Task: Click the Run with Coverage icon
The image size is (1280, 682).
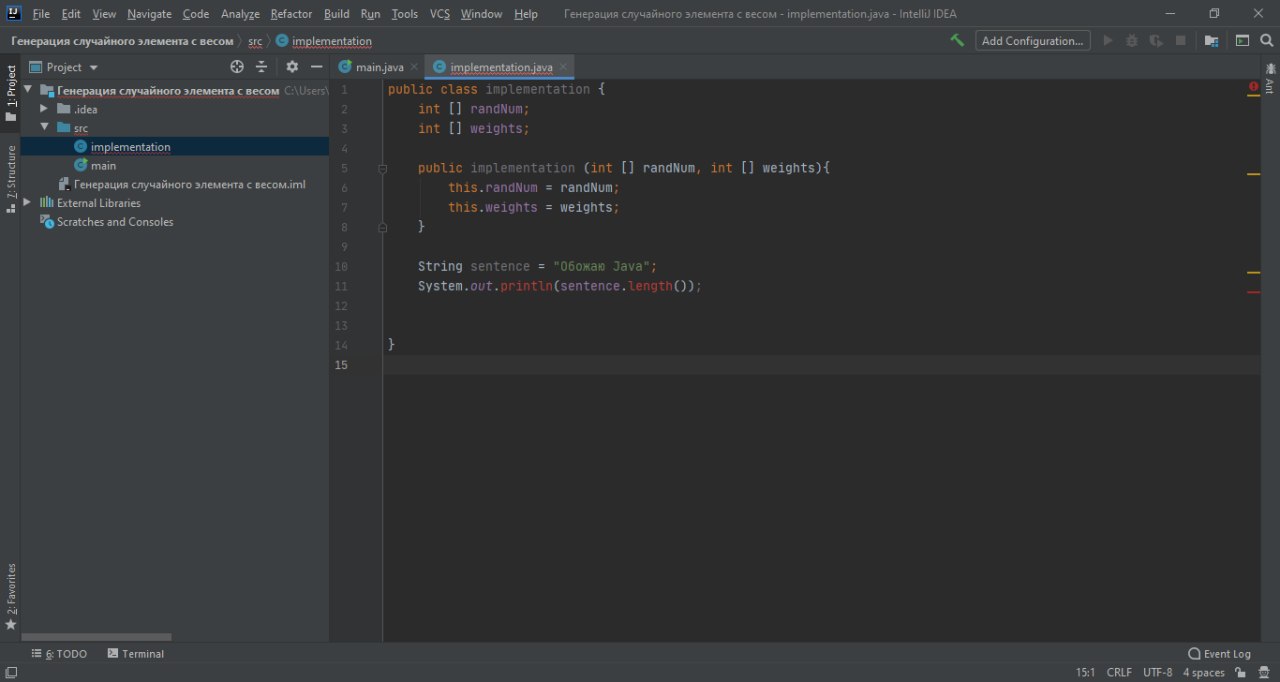Action: [x=1156, y=41]
